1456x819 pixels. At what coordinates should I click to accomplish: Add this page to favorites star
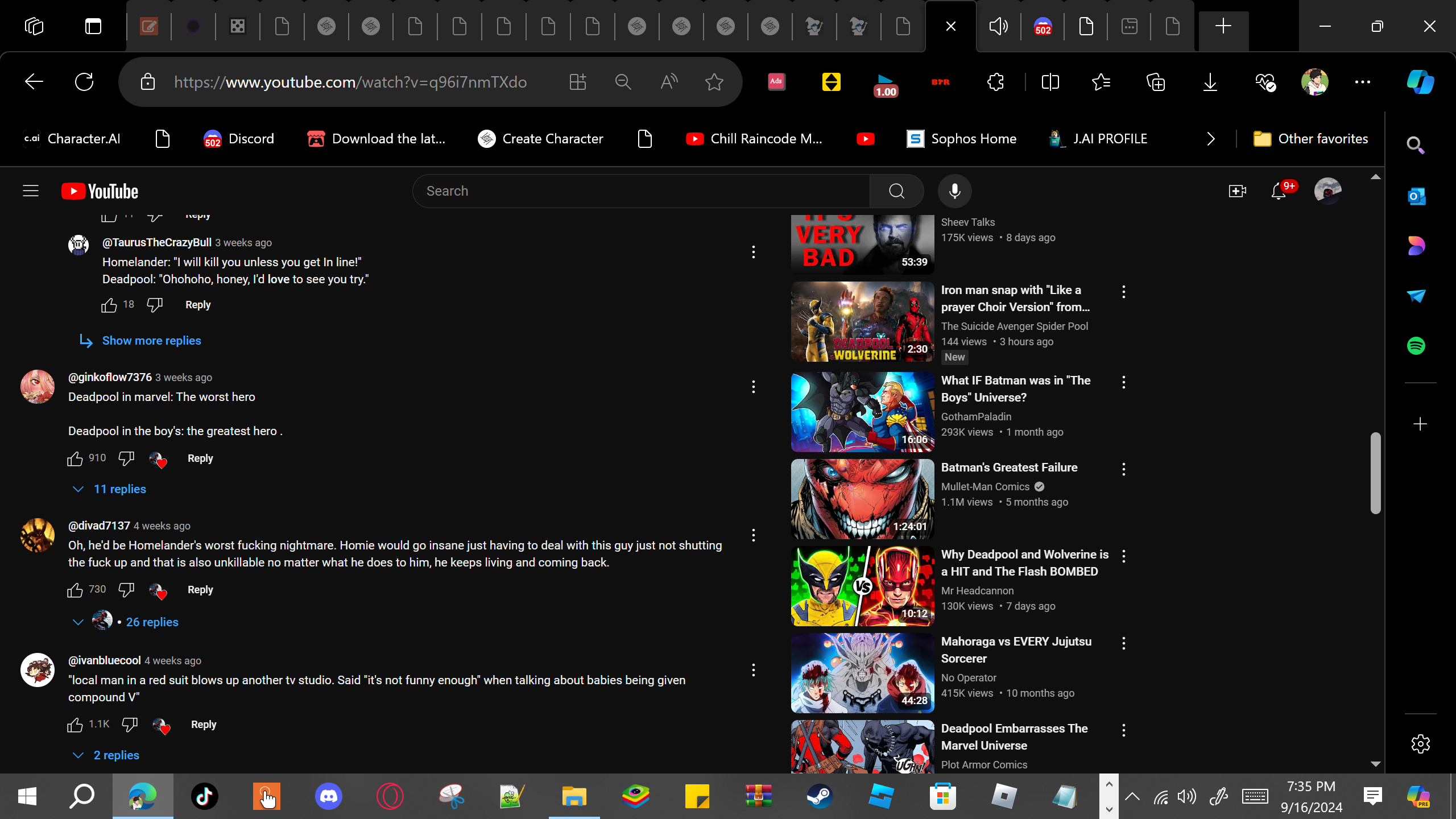(714, 82)
